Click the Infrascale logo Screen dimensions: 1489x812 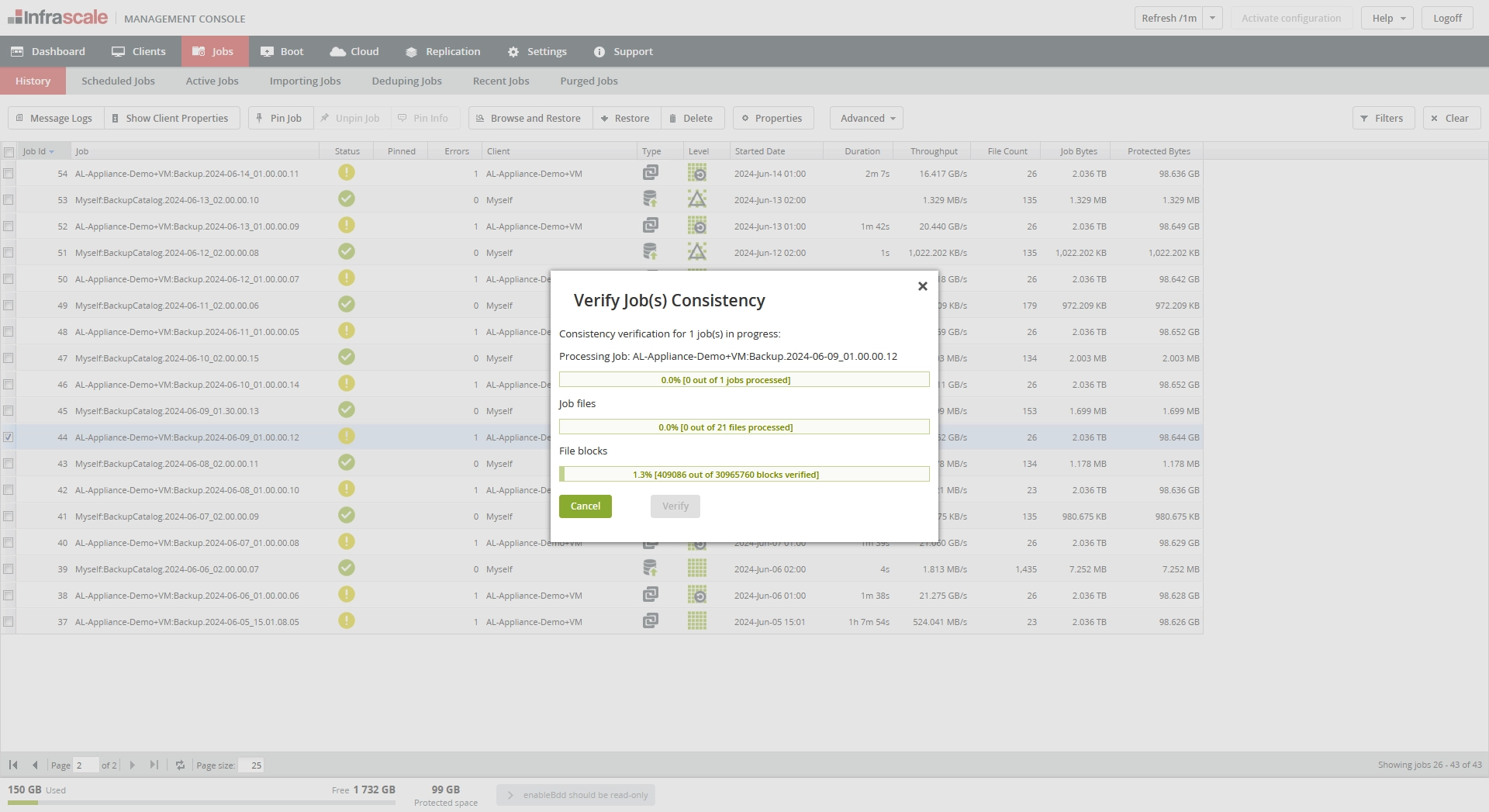(57, 17)
